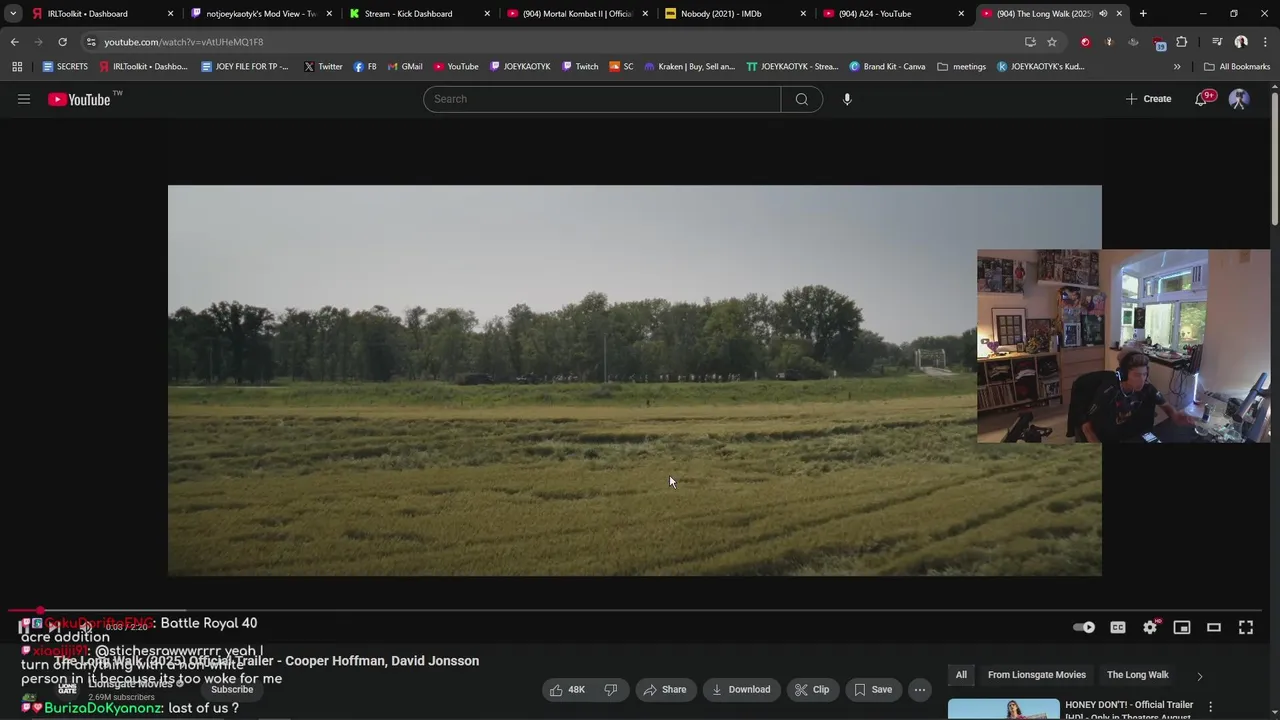Image resolution: width=1280 pixels, height=720 pixels.
Task: Subscribe to Lionsgate Movies
Action: [x=232, y=689]
